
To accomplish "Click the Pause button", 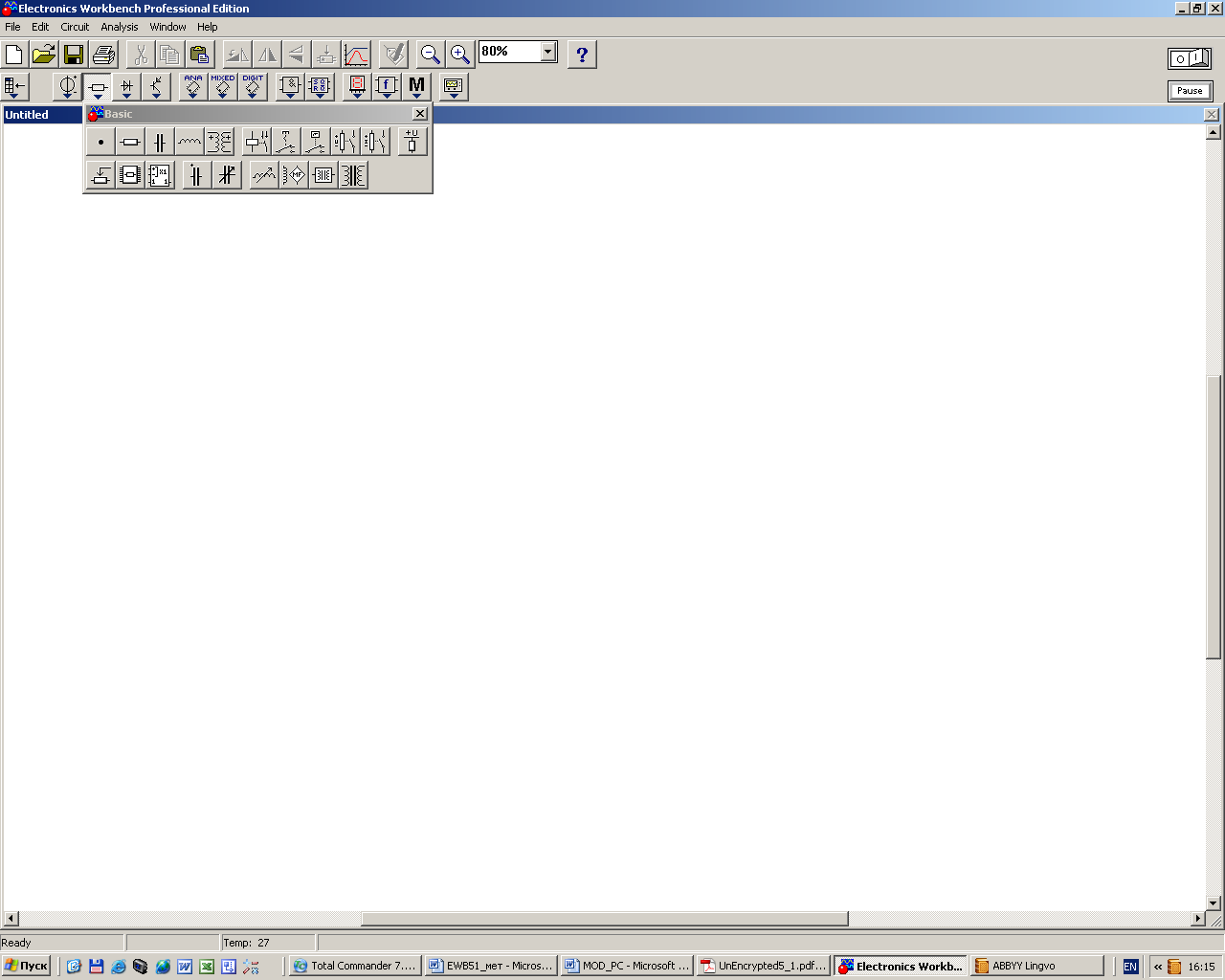I will 1190,91.
